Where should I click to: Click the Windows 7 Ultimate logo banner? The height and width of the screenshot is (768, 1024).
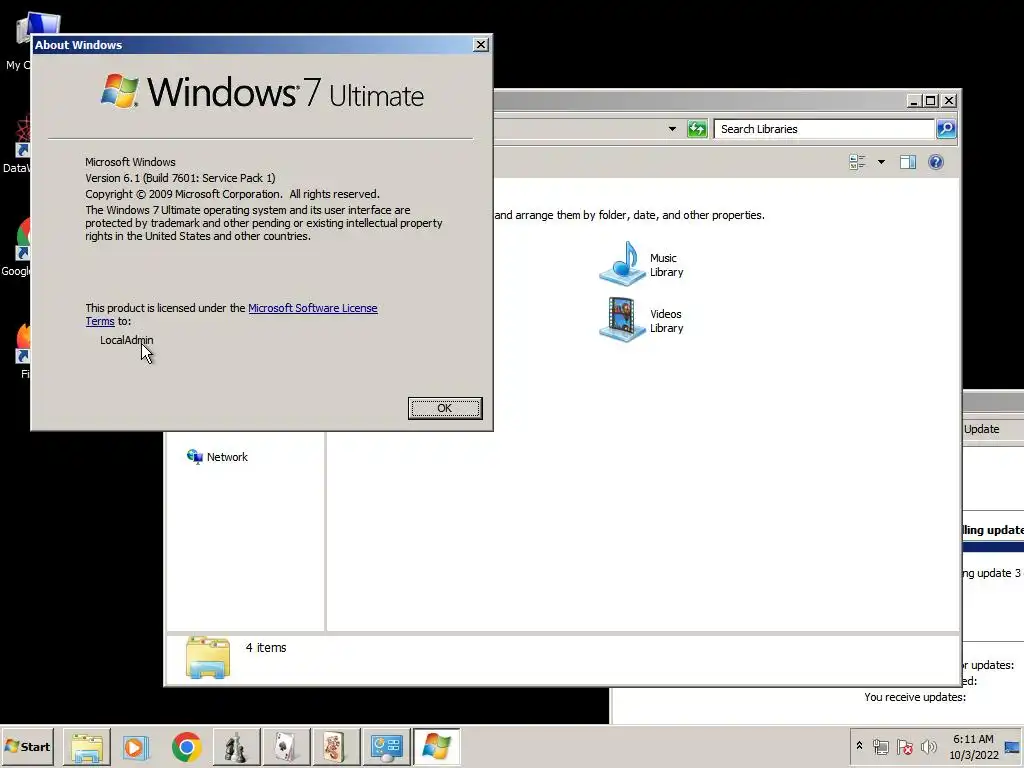click(262, 93)
